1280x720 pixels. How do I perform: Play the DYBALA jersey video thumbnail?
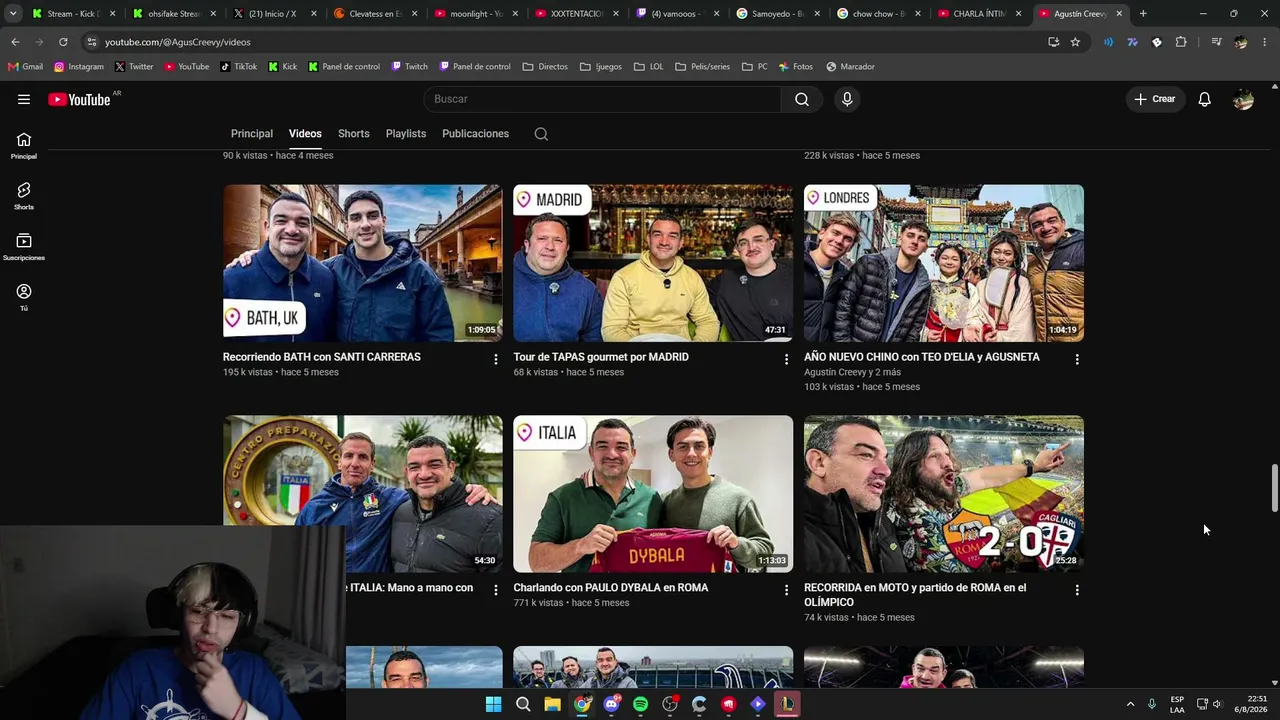(653, 494)
